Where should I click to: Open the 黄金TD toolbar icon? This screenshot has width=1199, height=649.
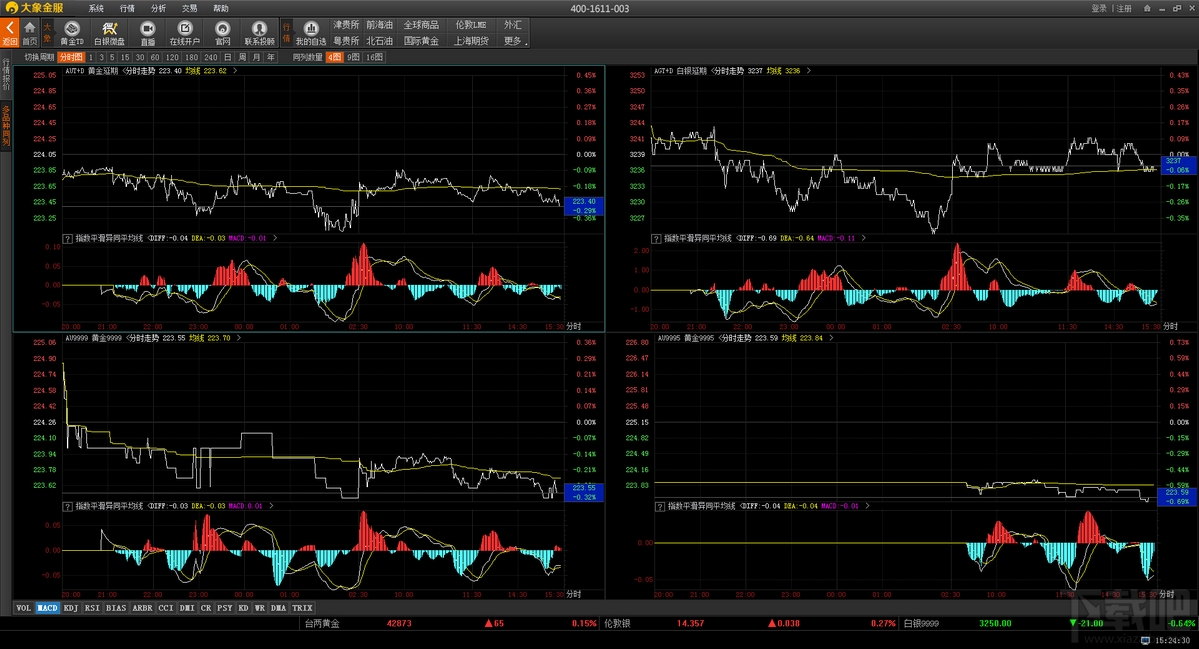[72, 33]
